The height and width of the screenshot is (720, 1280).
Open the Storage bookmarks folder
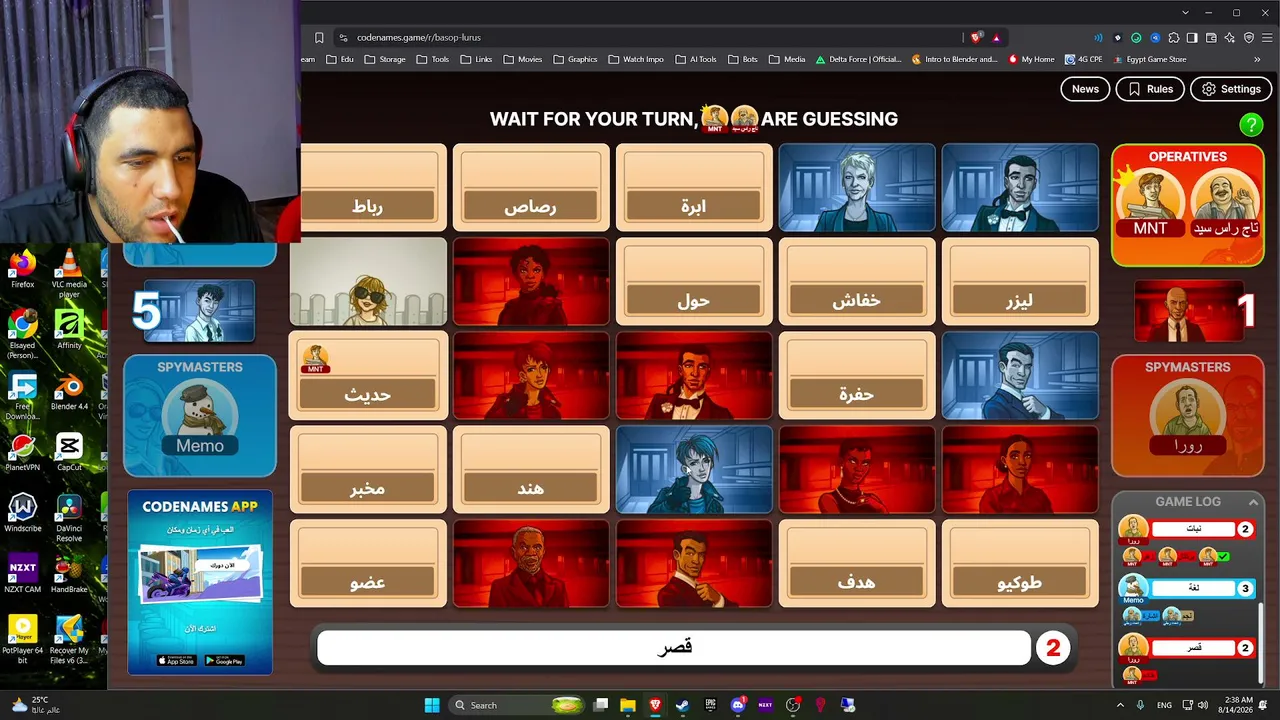385,59
